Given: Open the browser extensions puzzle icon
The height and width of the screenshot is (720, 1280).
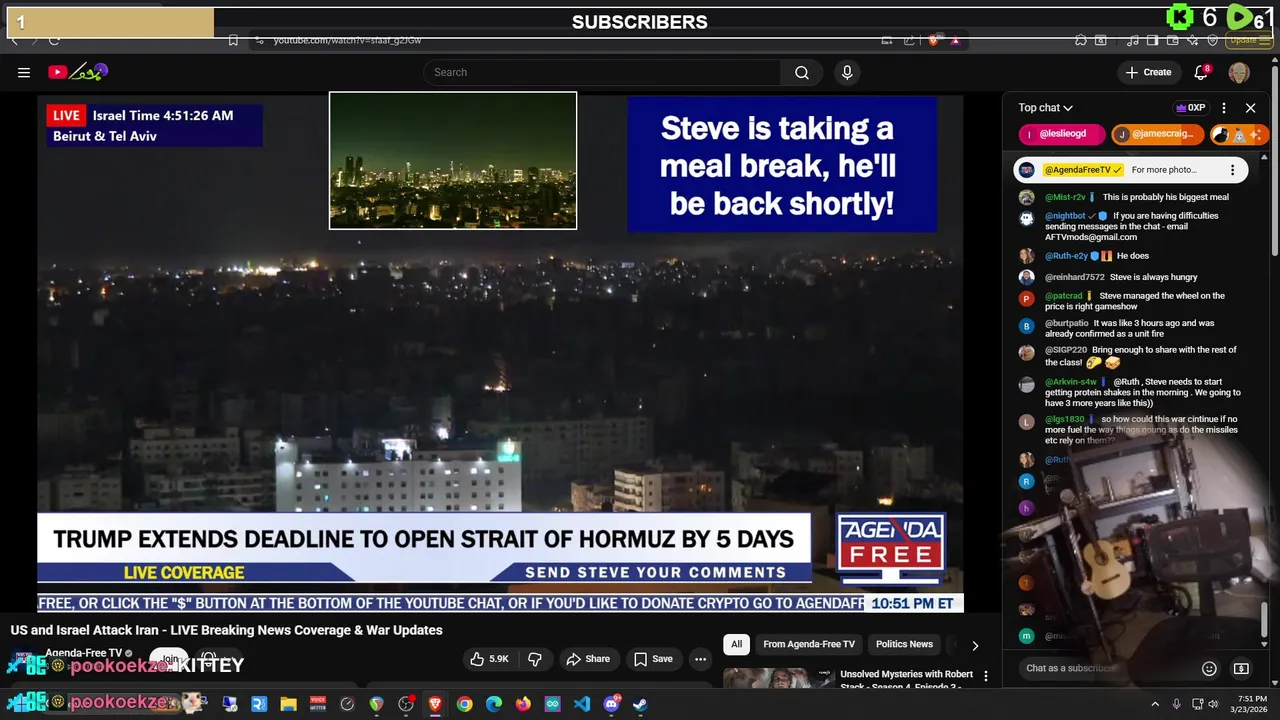Looking at the screenshot, I should coord(1081,40).
